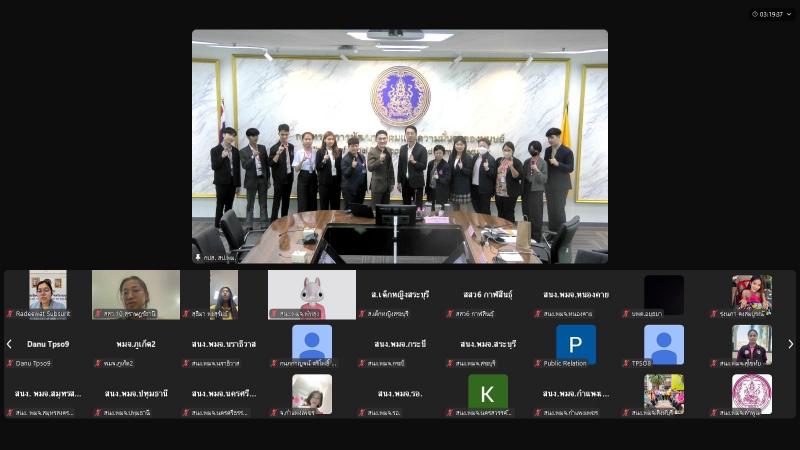Click the large 'สนง.พมจ.นราธิวาส' name
The image size is (800, 450).
pos(224,344)
